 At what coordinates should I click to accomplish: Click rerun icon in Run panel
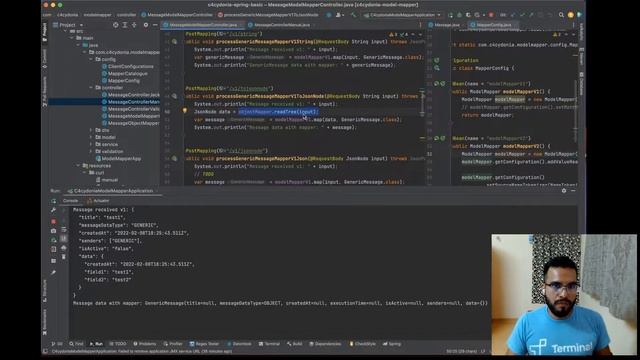coord(53,201)
